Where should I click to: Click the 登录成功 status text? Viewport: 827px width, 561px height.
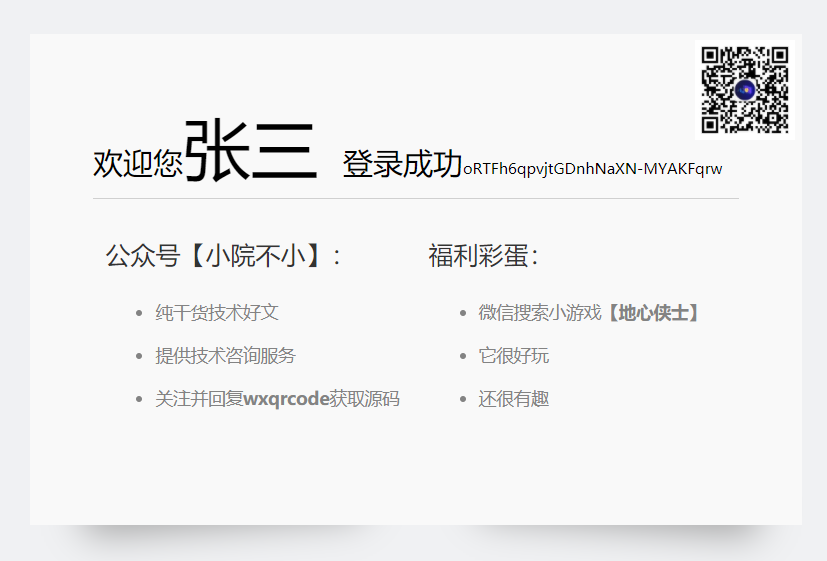coord(402,164)
